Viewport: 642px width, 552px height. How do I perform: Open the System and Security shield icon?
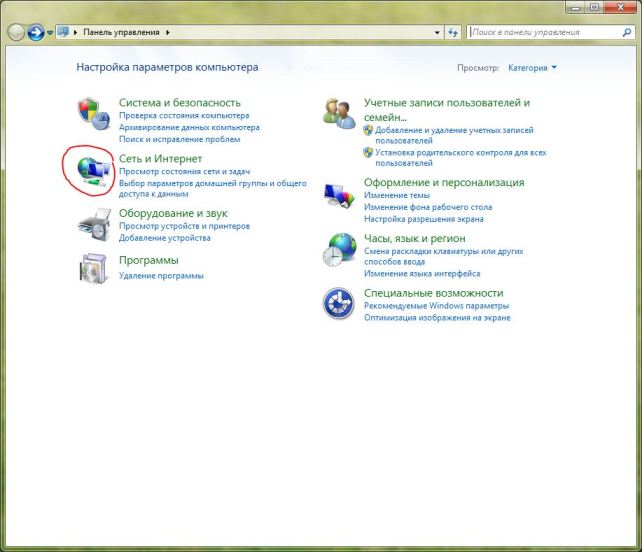94,114
